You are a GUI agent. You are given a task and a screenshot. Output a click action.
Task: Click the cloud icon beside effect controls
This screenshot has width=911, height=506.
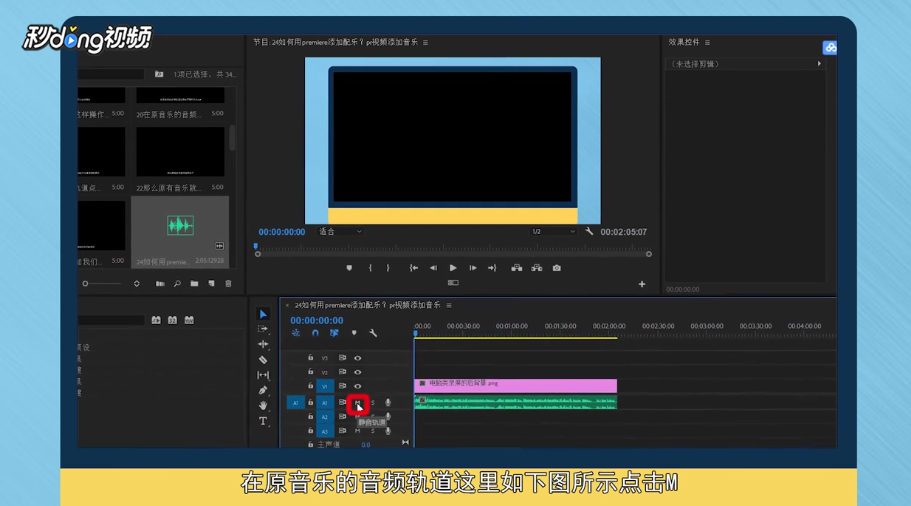pos(830,48)
